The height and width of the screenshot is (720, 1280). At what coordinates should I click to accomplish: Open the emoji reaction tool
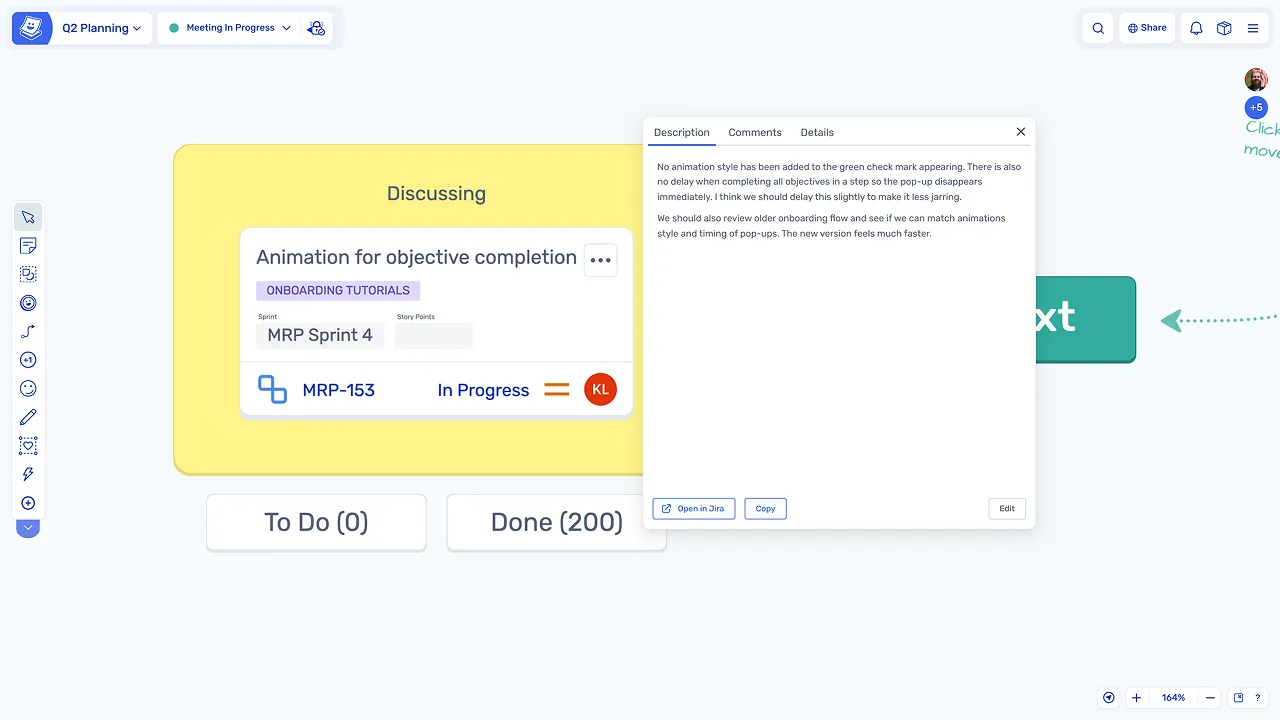28,389
